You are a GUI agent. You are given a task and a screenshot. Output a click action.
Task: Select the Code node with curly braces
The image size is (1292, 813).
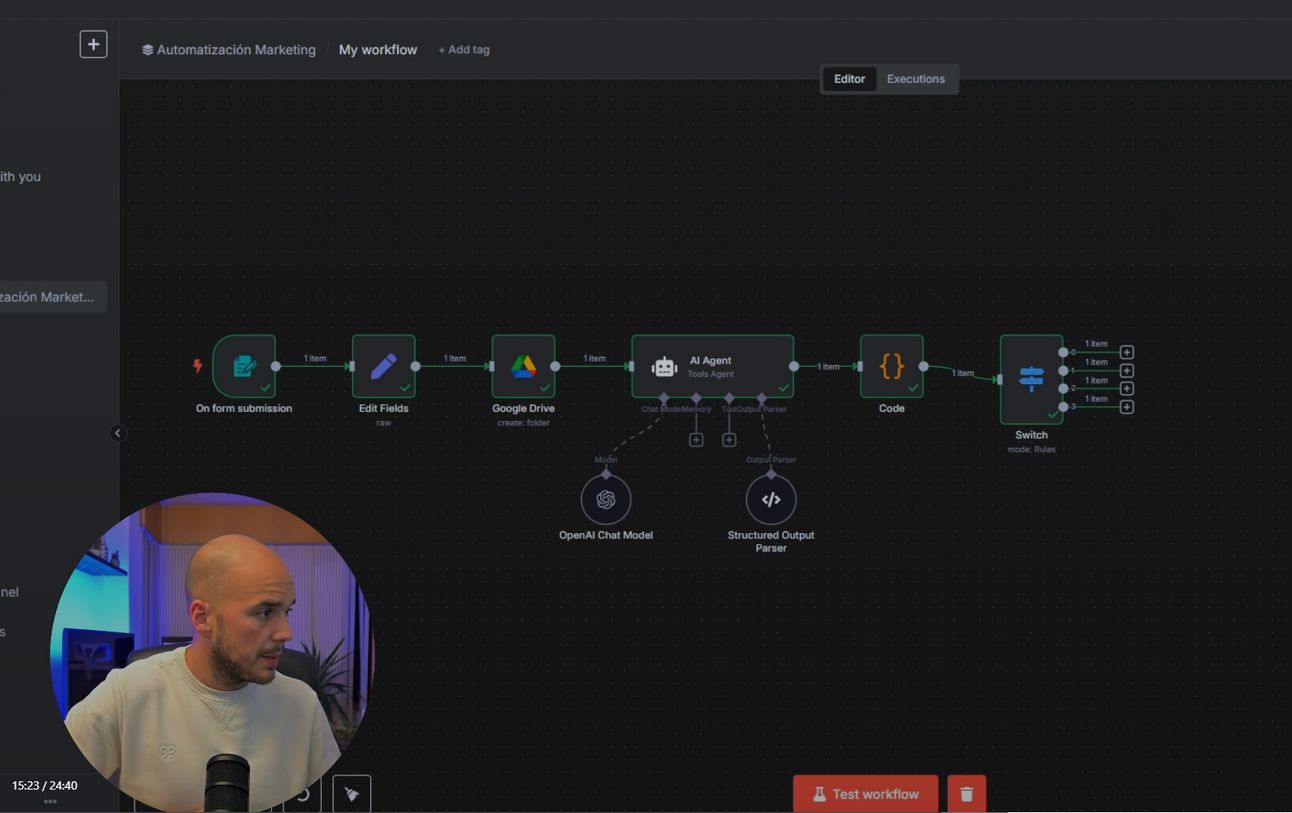(x=891, y=366)
